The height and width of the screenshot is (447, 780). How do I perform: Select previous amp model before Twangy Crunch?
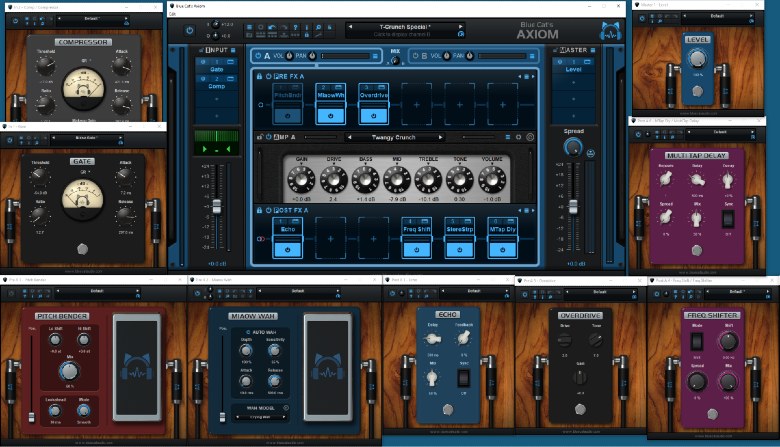coord(350,137)
